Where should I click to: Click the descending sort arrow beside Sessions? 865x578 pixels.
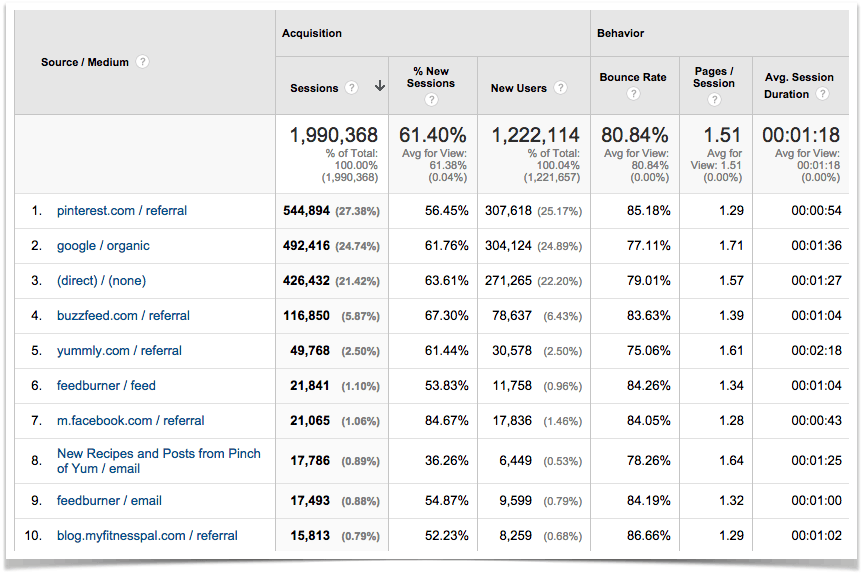coord(380,87)
